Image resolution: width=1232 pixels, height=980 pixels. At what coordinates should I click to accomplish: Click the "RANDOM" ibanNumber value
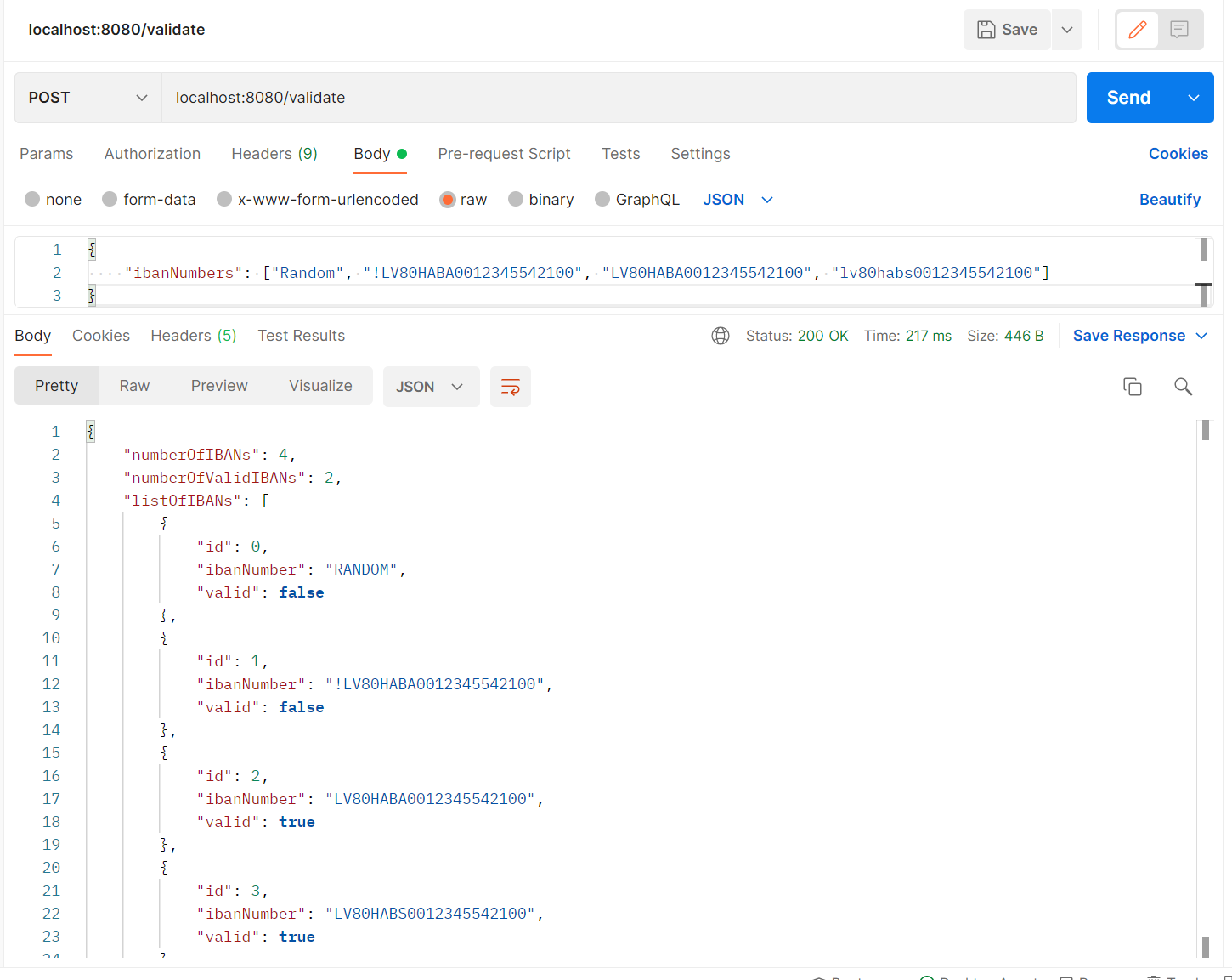361,569
